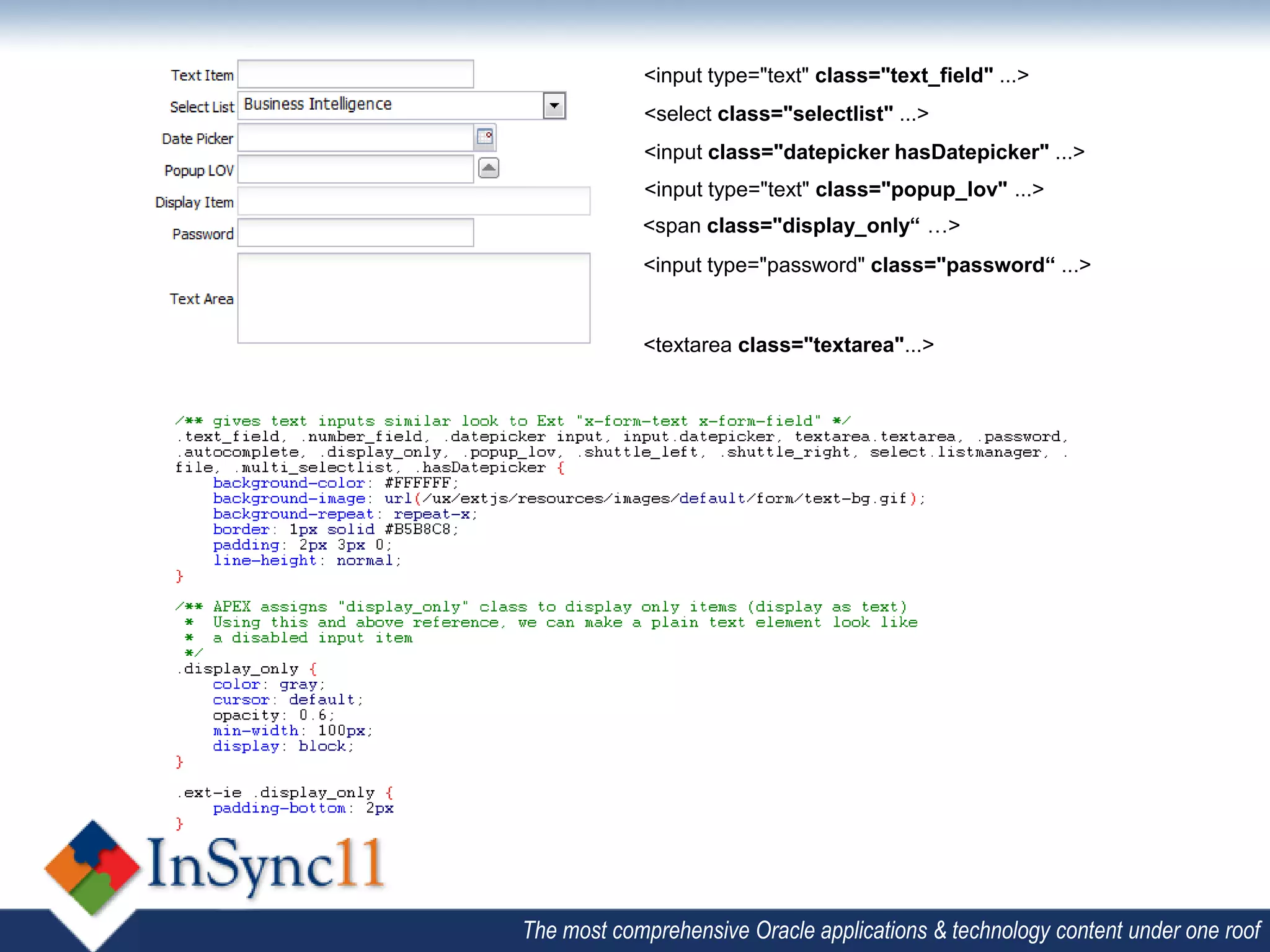Click the Date Picker calendar icon
Screen dimensions: 1270x952
(x=485, y=137)
